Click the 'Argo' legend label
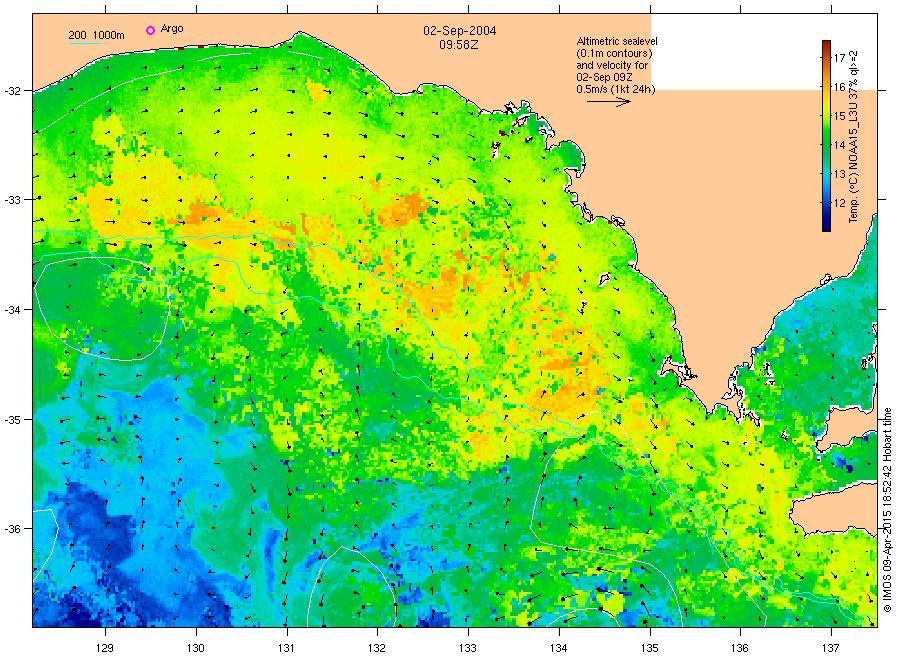900x660 pixels. pyautogui.click(x=172, y=29)
